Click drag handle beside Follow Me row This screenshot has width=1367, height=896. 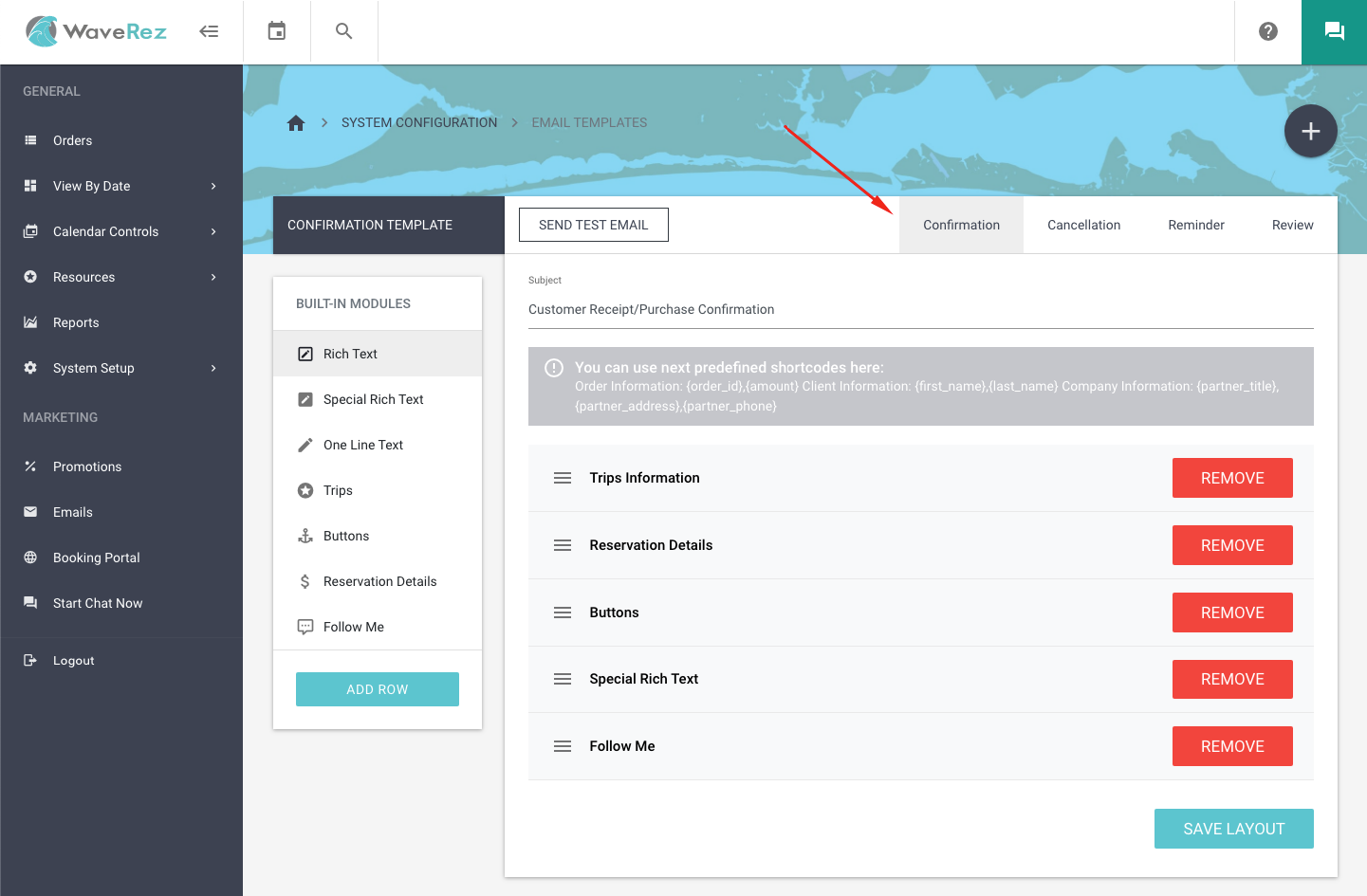point(563,747)
